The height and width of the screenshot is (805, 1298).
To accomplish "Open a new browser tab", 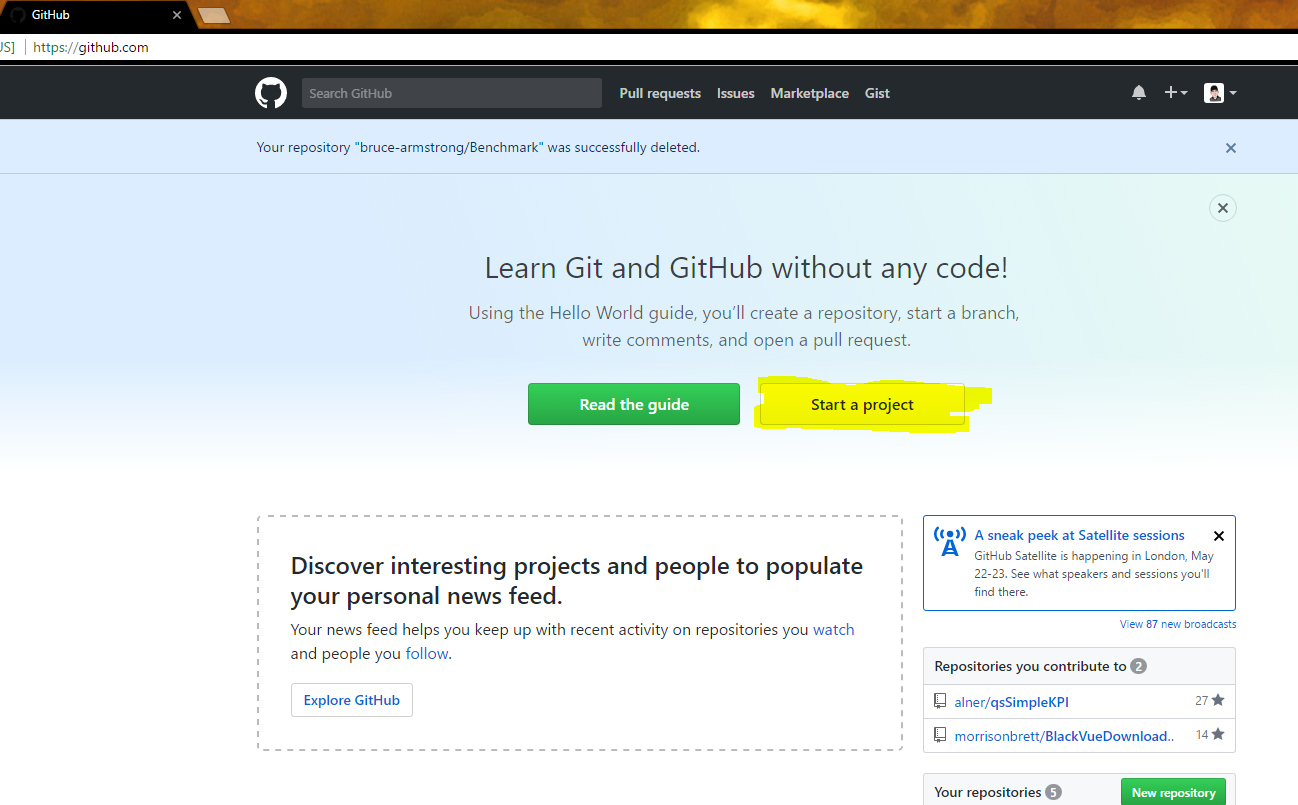I will [214, 15].
